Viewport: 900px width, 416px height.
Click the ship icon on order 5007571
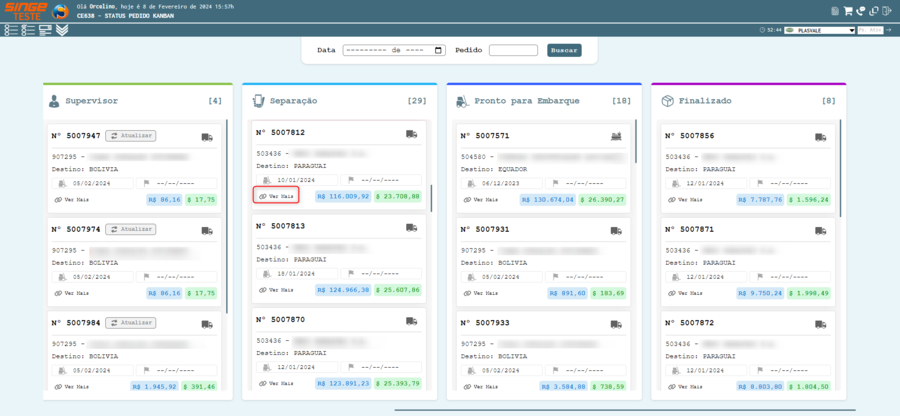click(616, 136)
